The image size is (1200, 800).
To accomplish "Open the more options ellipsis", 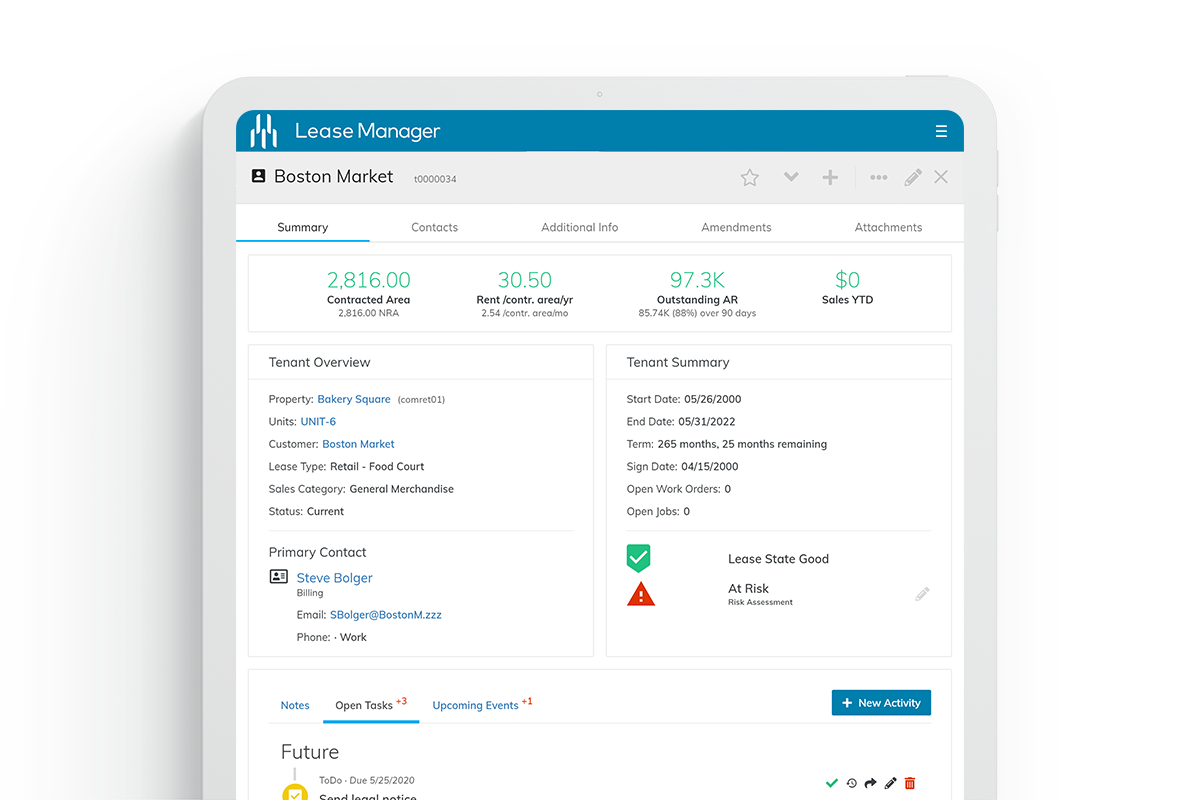I will pyautogui.click(x=879, y=177).
